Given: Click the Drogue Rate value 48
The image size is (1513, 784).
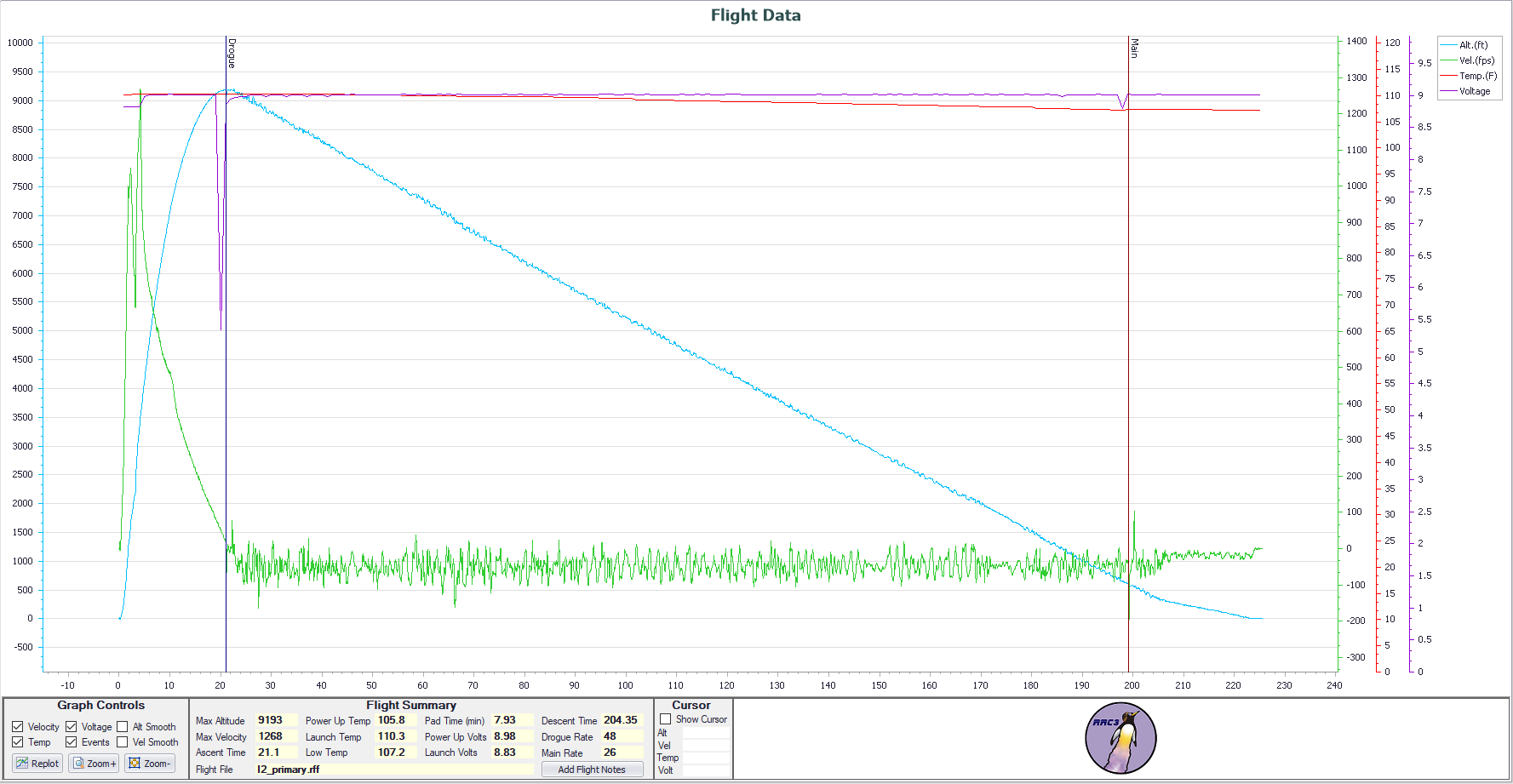Looking at the screenshot, I should [622, 736].
